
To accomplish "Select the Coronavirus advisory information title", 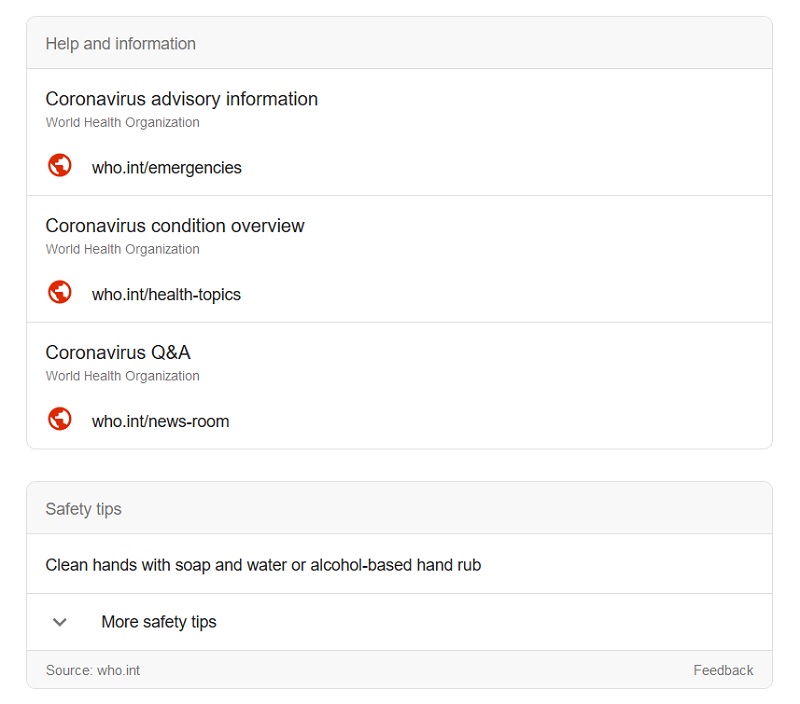I will point(181,99).
